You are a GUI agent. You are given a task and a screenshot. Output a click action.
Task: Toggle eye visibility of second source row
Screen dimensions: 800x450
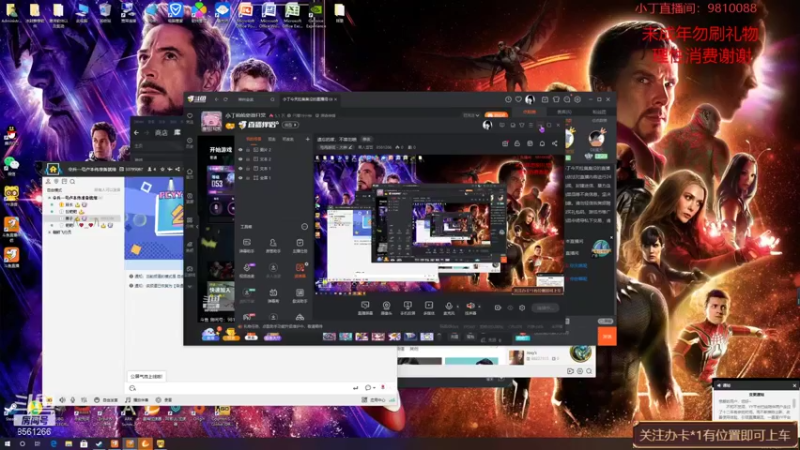click(x=240, y=159)
